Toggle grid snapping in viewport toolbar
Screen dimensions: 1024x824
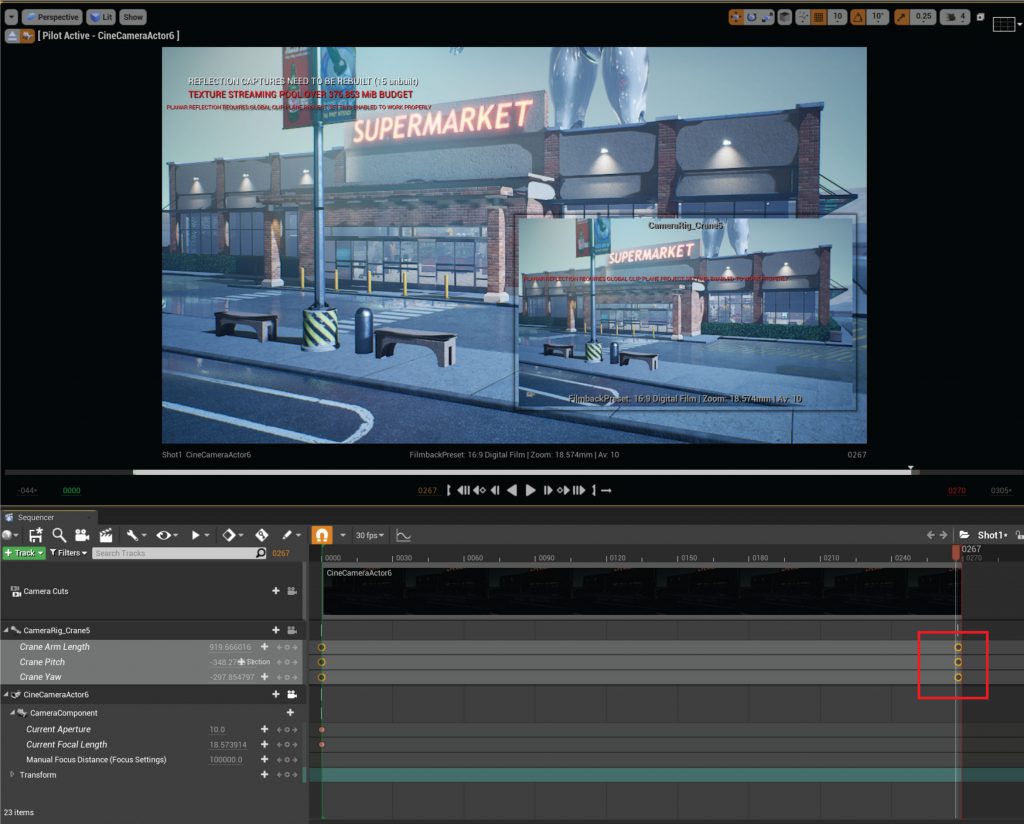click(818, 17)
